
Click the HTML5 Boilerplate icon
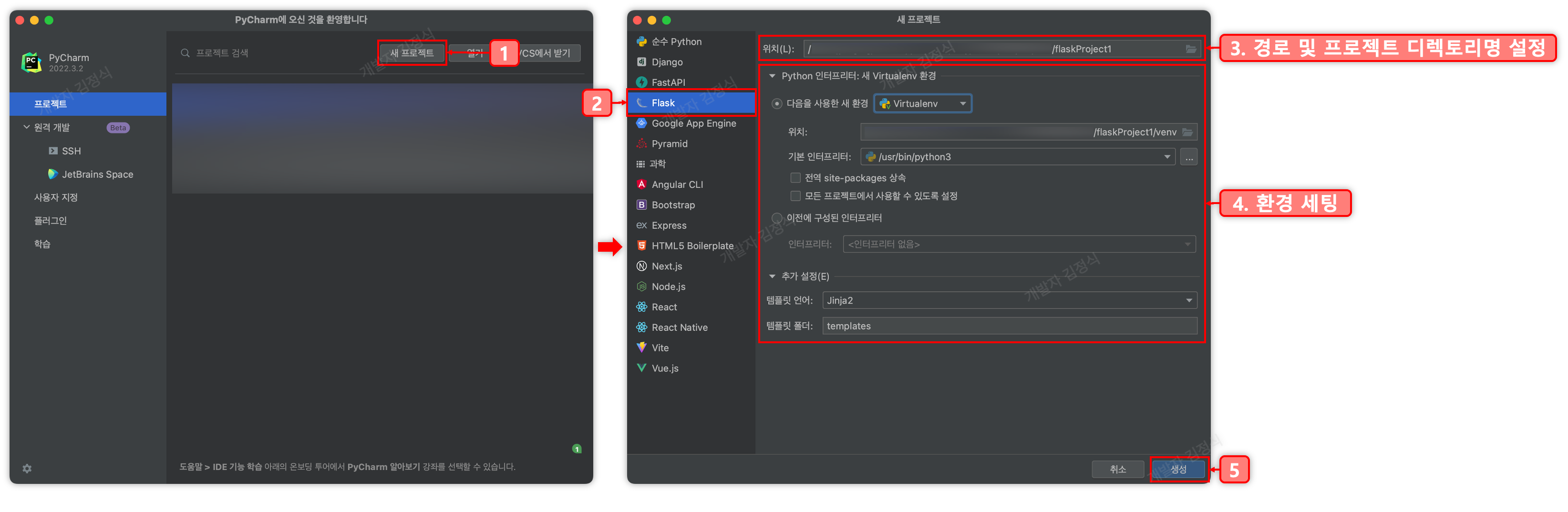point(641,246)
